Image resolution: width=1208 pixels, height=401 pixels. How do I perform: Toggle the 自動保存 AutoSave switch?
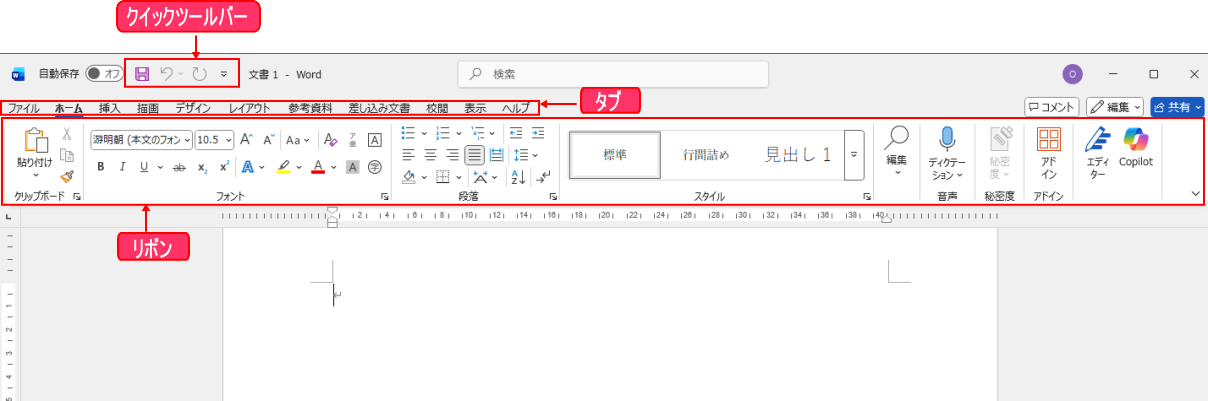pyautogui.click(x=103, y=73)
